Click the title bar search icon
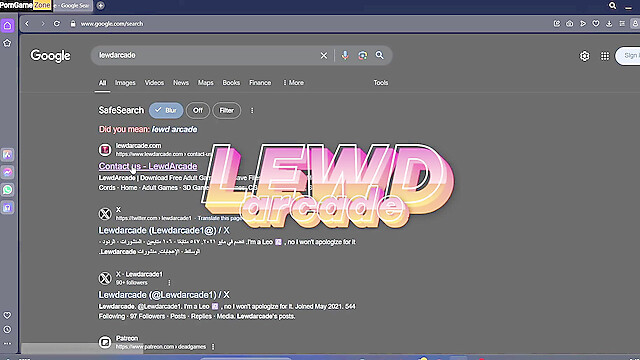This screenshot has height=360, width=640. 612,5
